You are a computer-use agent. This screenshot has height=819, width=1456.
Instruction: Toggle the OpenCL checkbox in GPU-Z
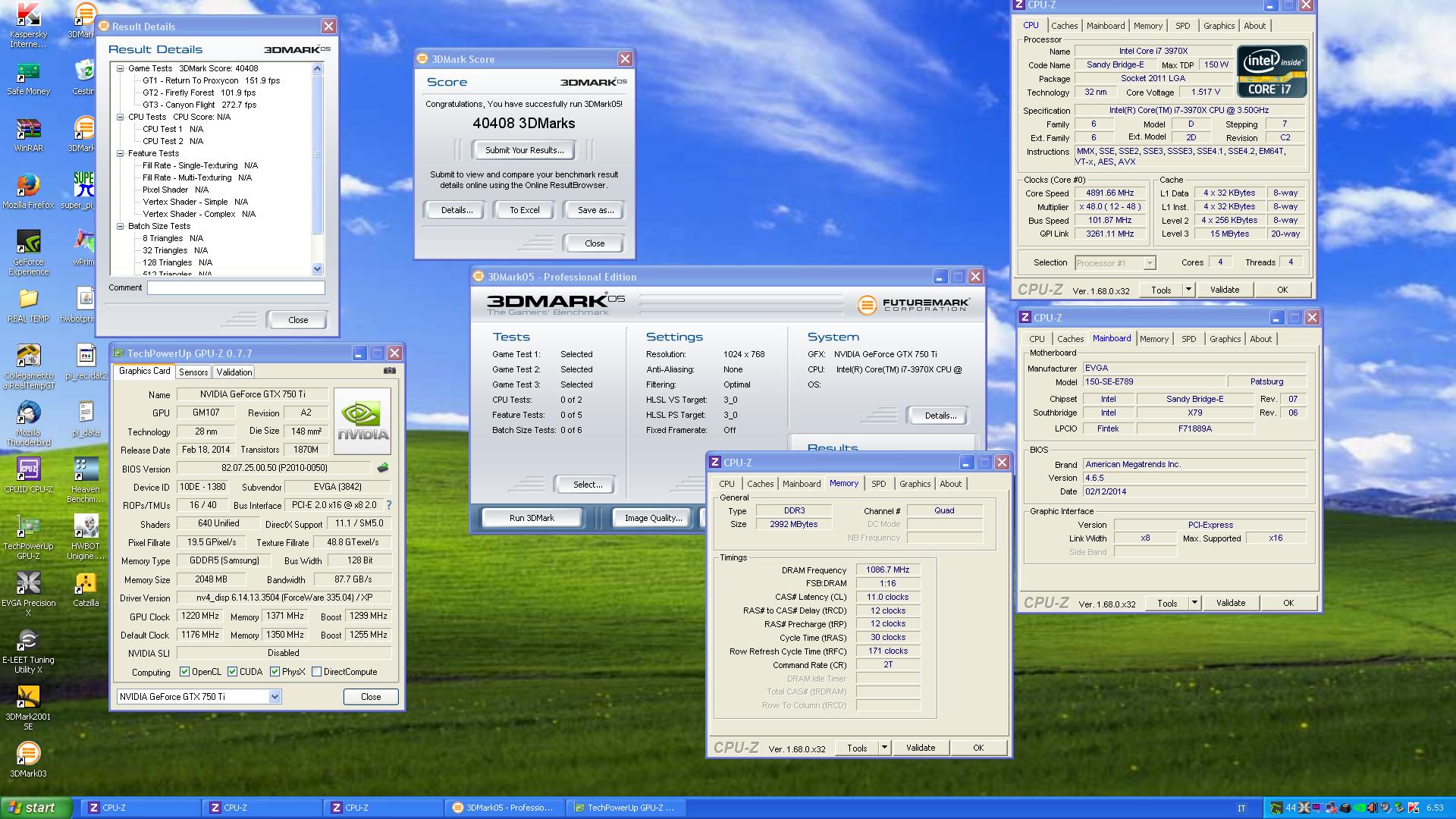184,672
